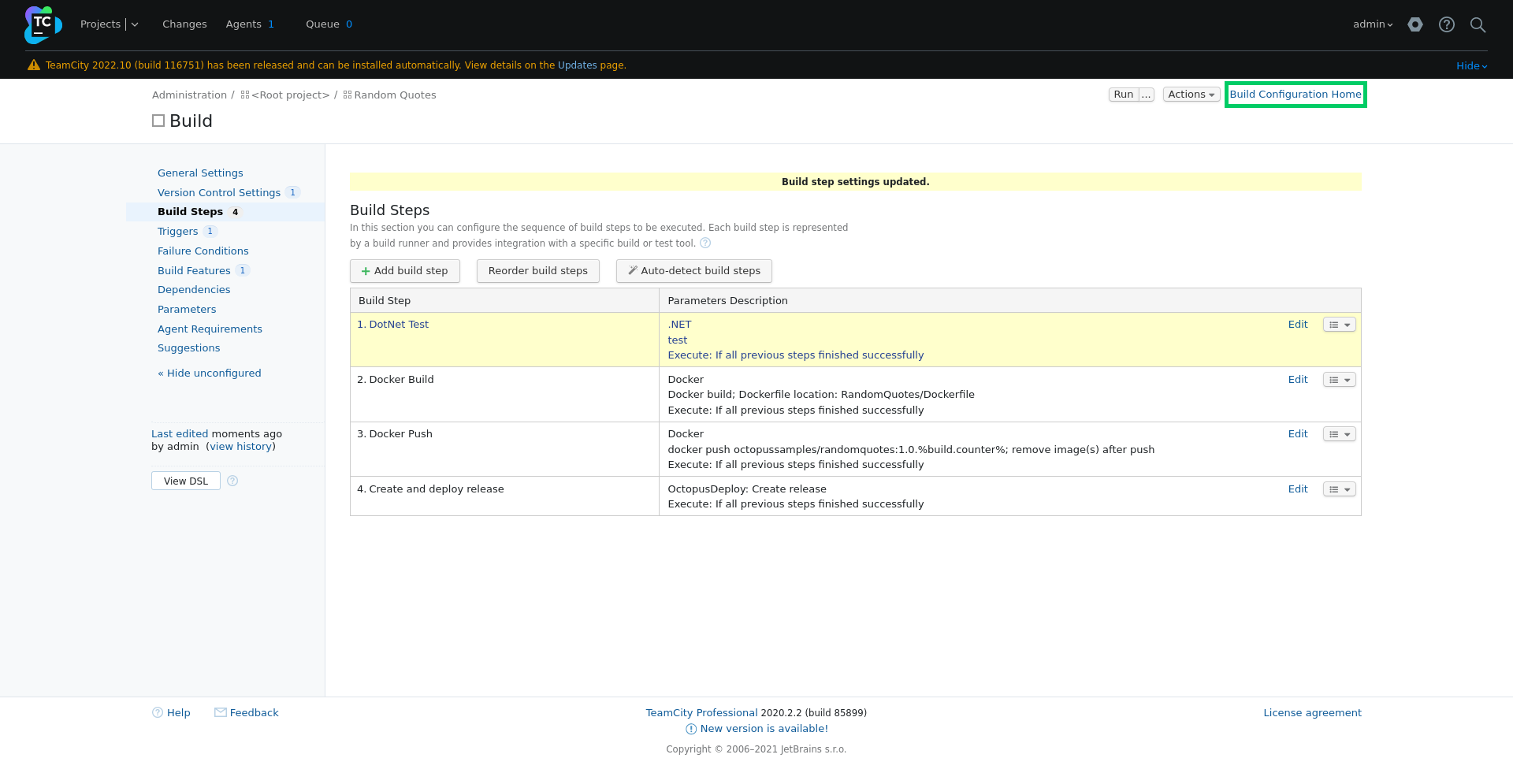Click the Run button

tap(1124, 95)
